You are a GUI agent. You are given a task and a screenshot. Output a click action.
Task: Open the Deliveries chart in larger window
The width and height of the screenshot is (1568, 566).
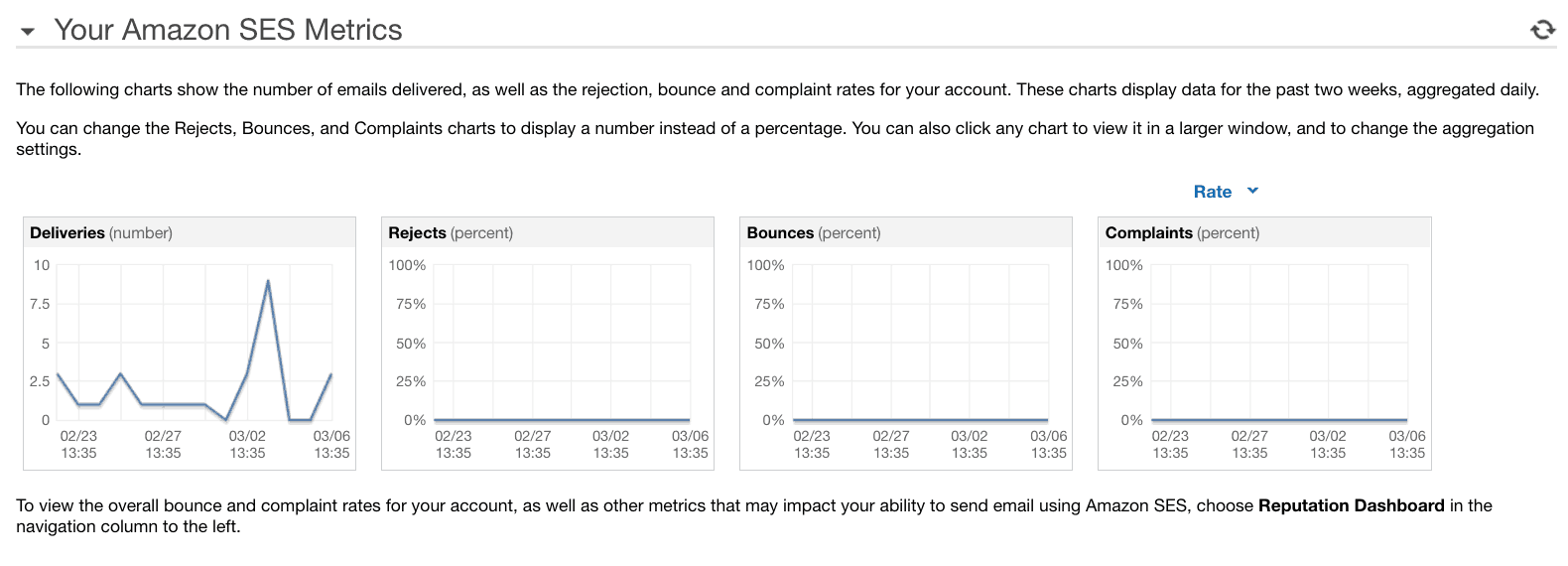[x=190, y=344]
